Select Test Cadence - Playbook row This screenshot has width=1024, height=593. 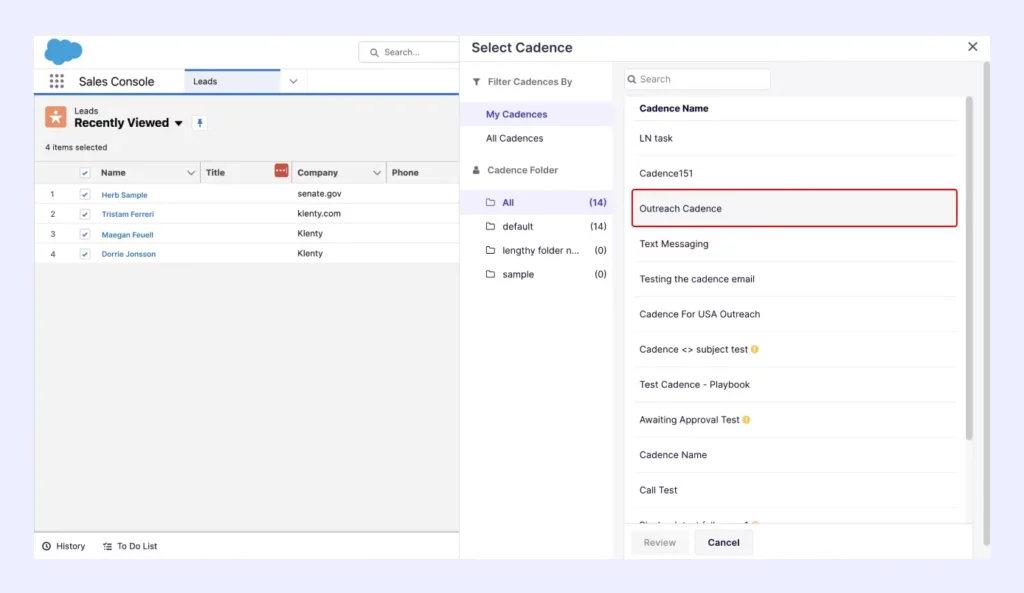point(793,385)
